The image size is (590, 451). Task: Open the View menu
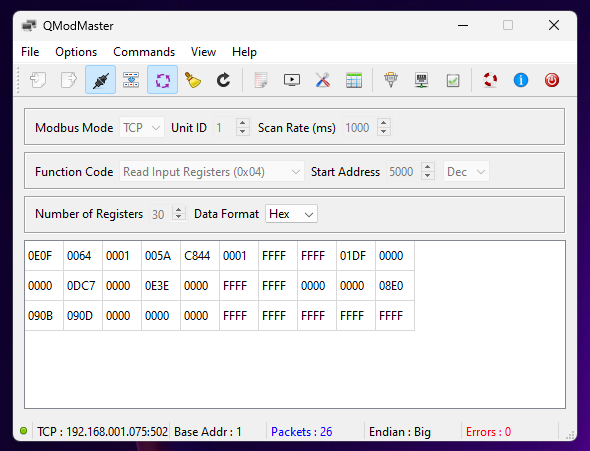coord(203,52)
